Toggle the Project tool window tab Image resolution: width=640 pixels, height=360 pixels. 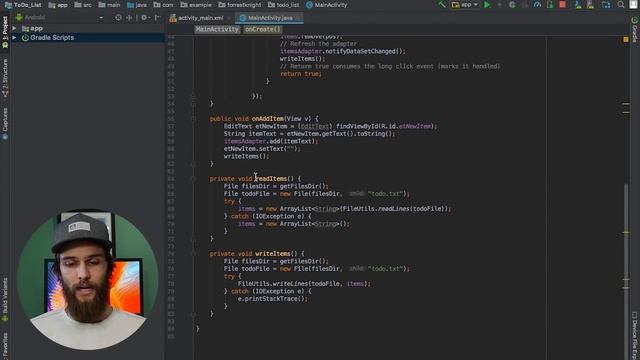pyautogui.click(x=5, y=32)
